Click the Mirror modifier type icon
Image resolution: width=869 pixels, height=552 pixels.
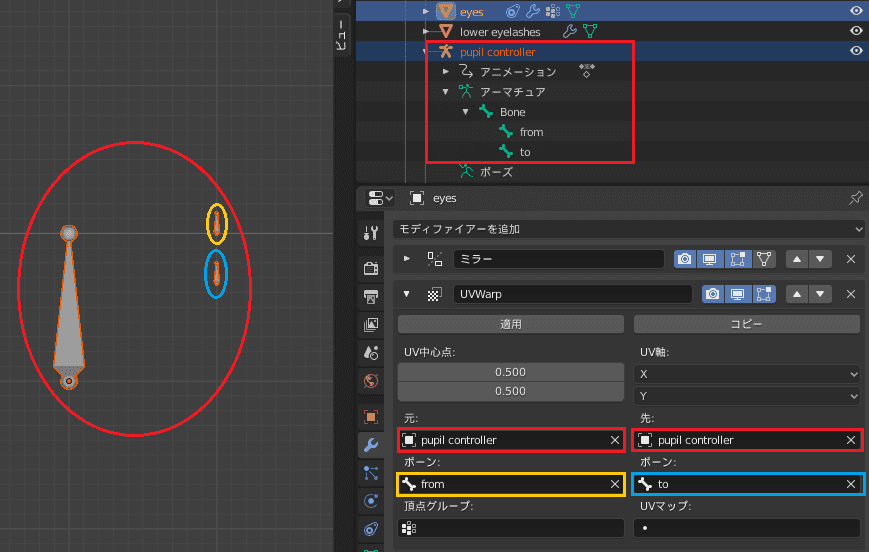click(x=434, y=259)
